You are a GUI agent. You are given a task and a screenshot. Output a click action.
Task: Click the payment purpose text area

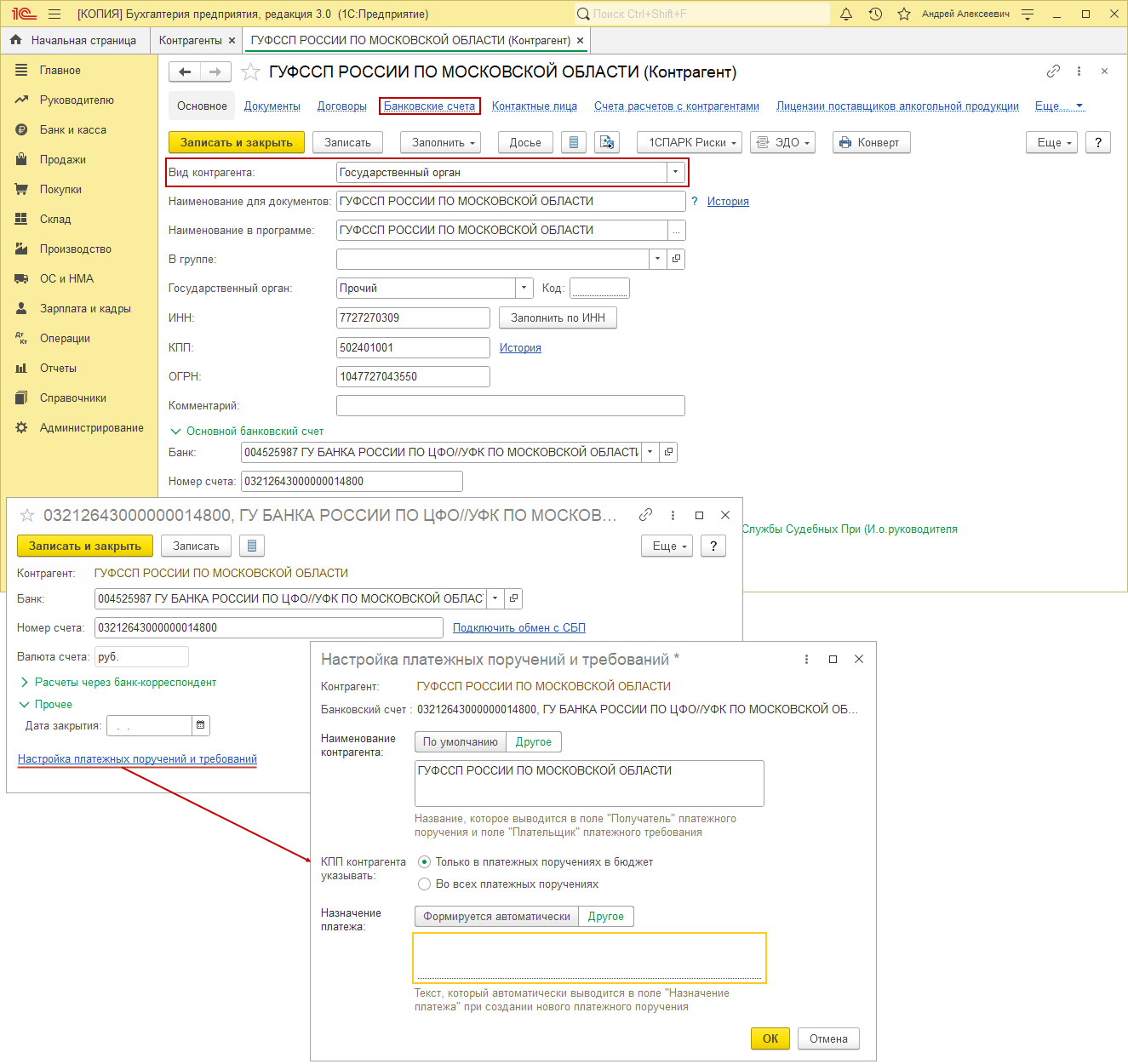pyautogui.click(x=589, y=958)
